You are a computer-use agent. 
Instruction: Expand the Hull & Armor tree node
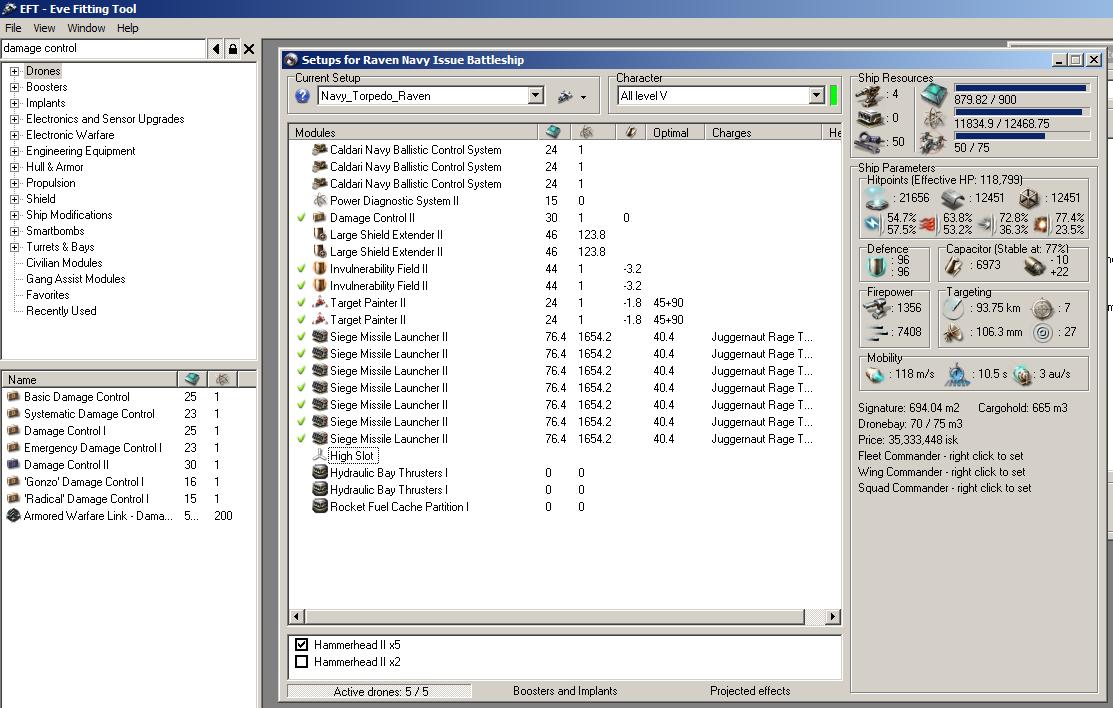click(14, 167)
